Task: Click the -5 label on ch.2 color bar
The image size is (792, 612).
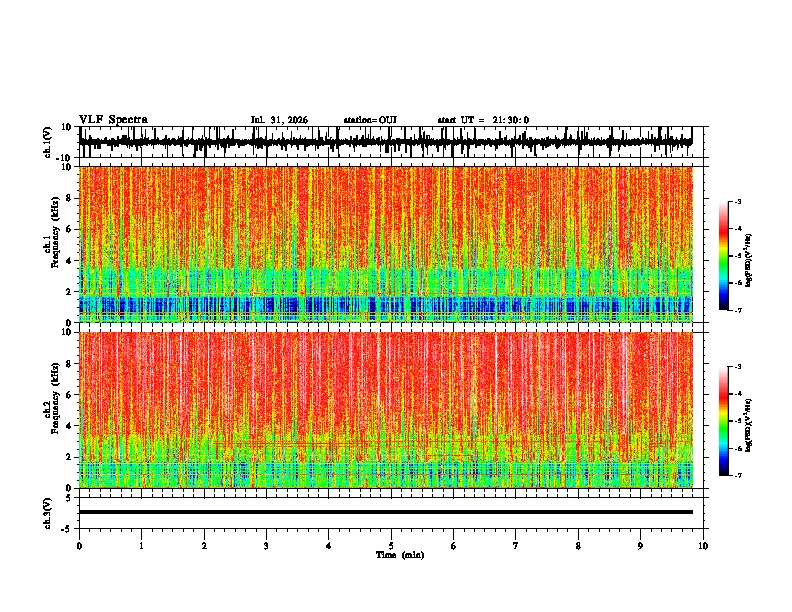Action: pyautogui.click(x=738, y=421)
